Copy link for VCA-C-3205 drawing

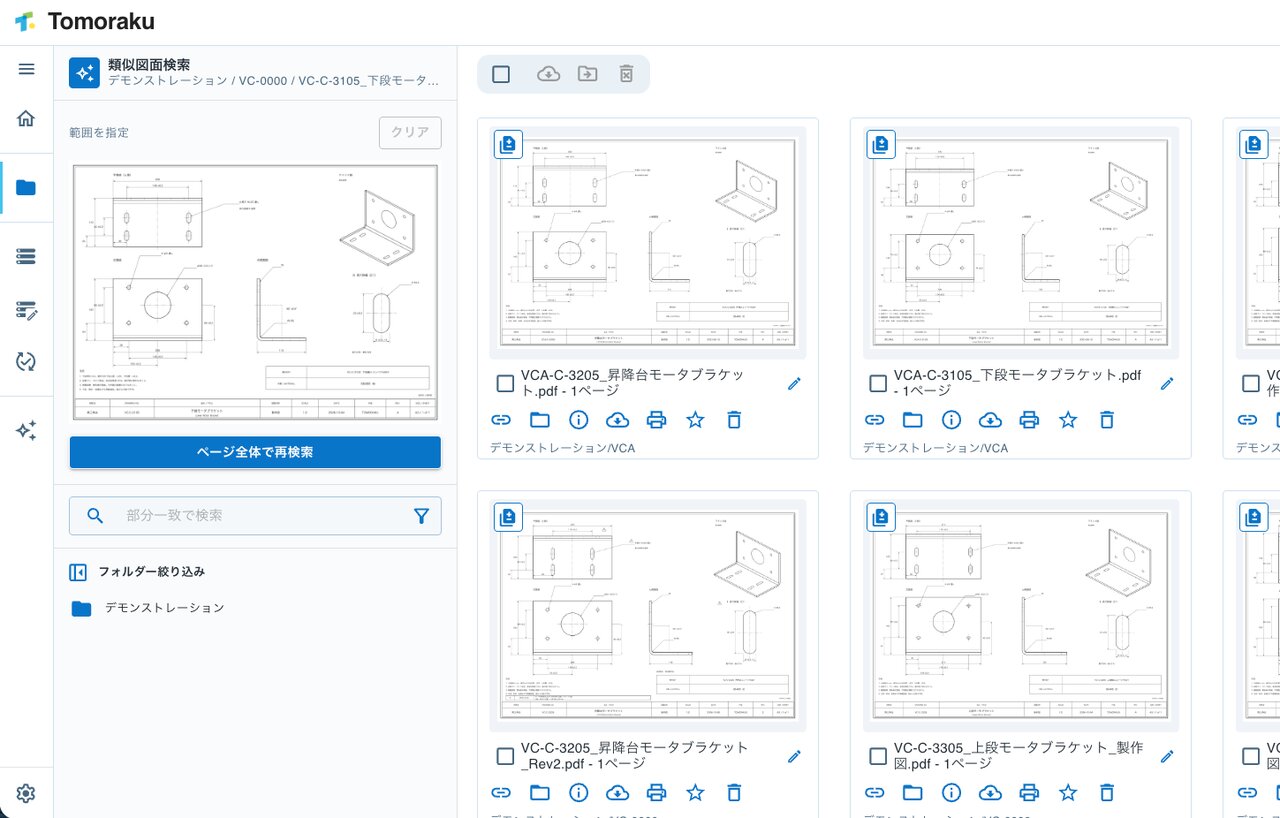point(501,420)
